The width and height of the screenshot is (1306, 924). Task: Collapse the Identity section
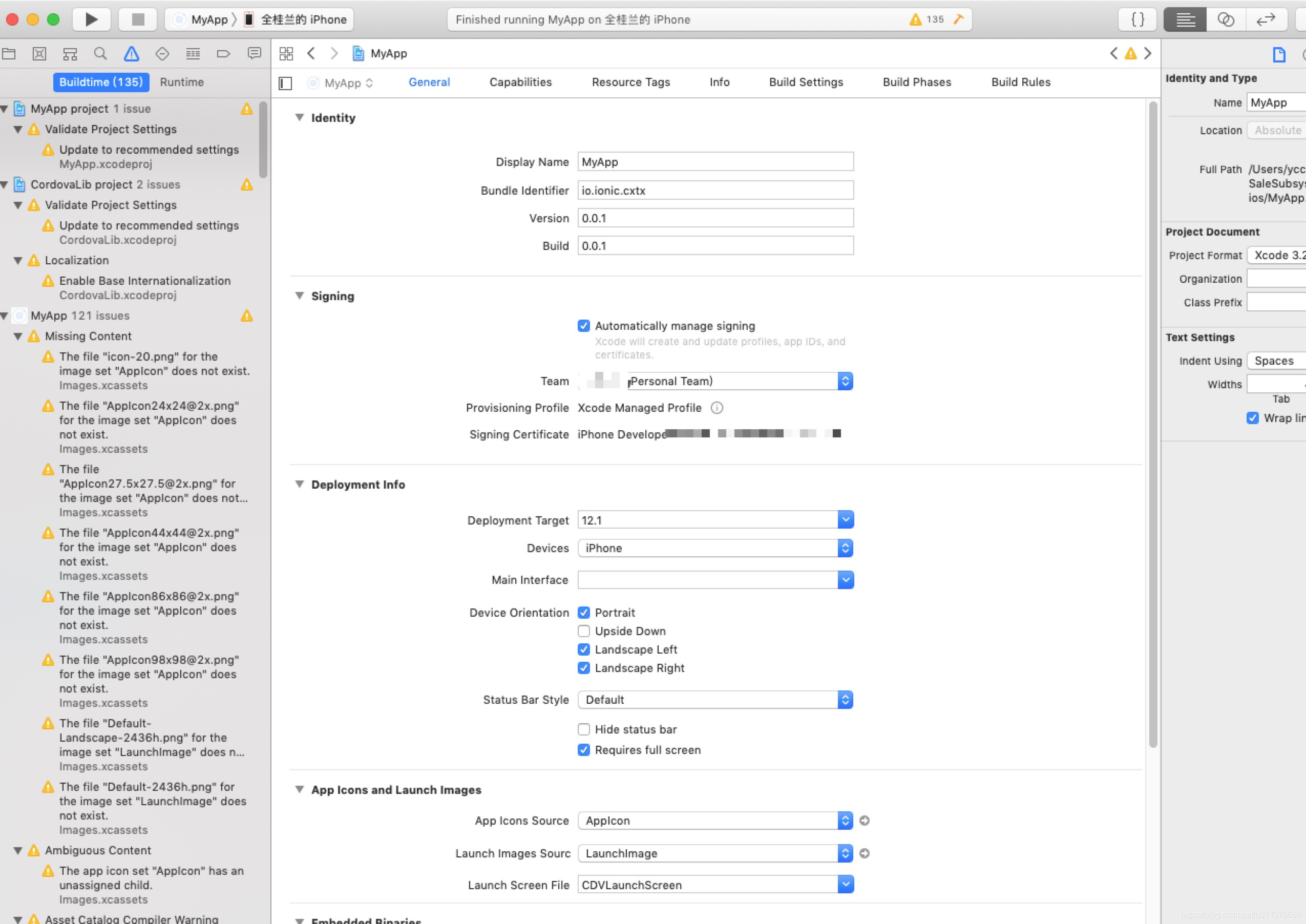(x=299, y=117)
